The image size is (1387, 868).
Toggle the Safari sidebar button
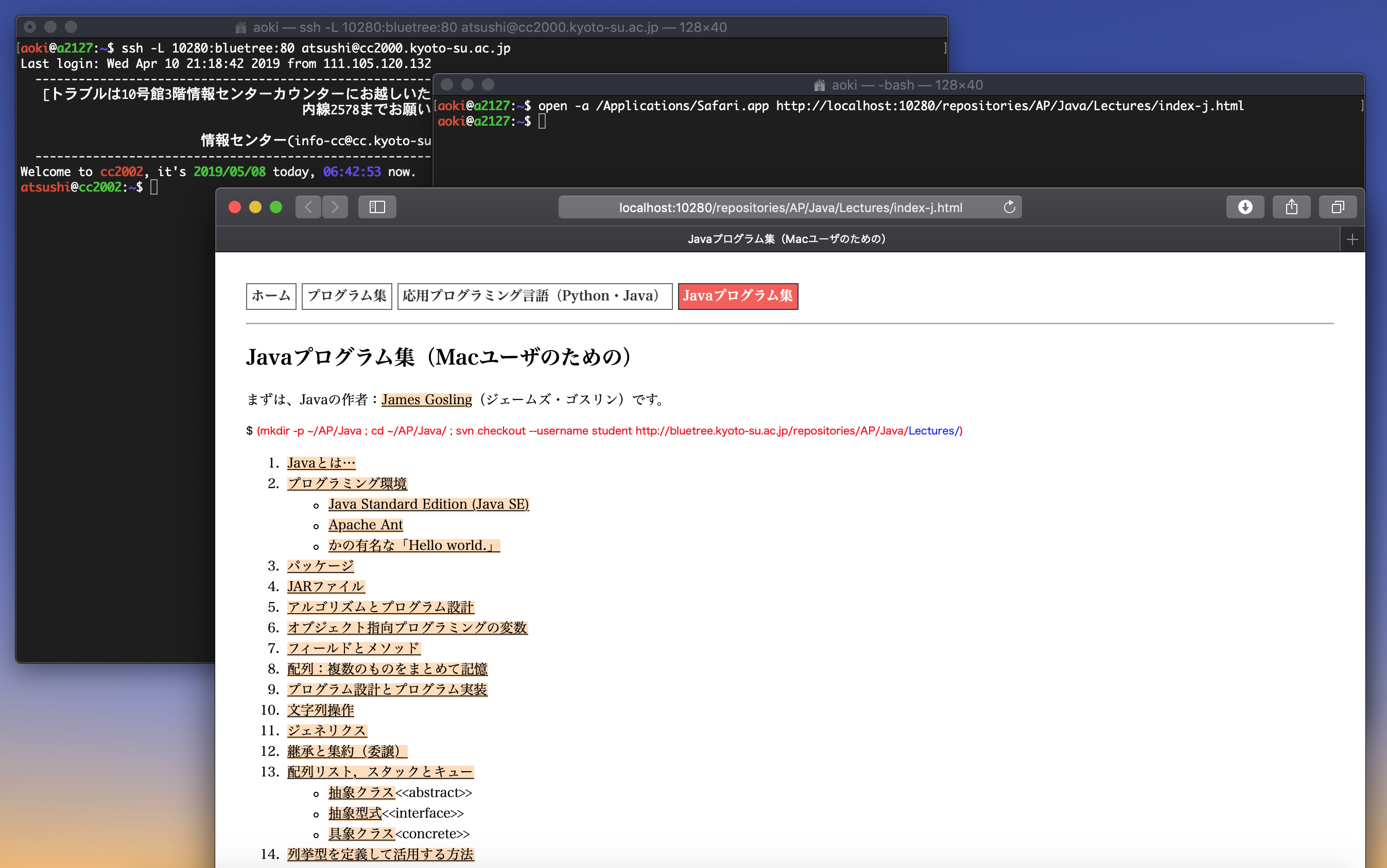[x=376, y=207]
